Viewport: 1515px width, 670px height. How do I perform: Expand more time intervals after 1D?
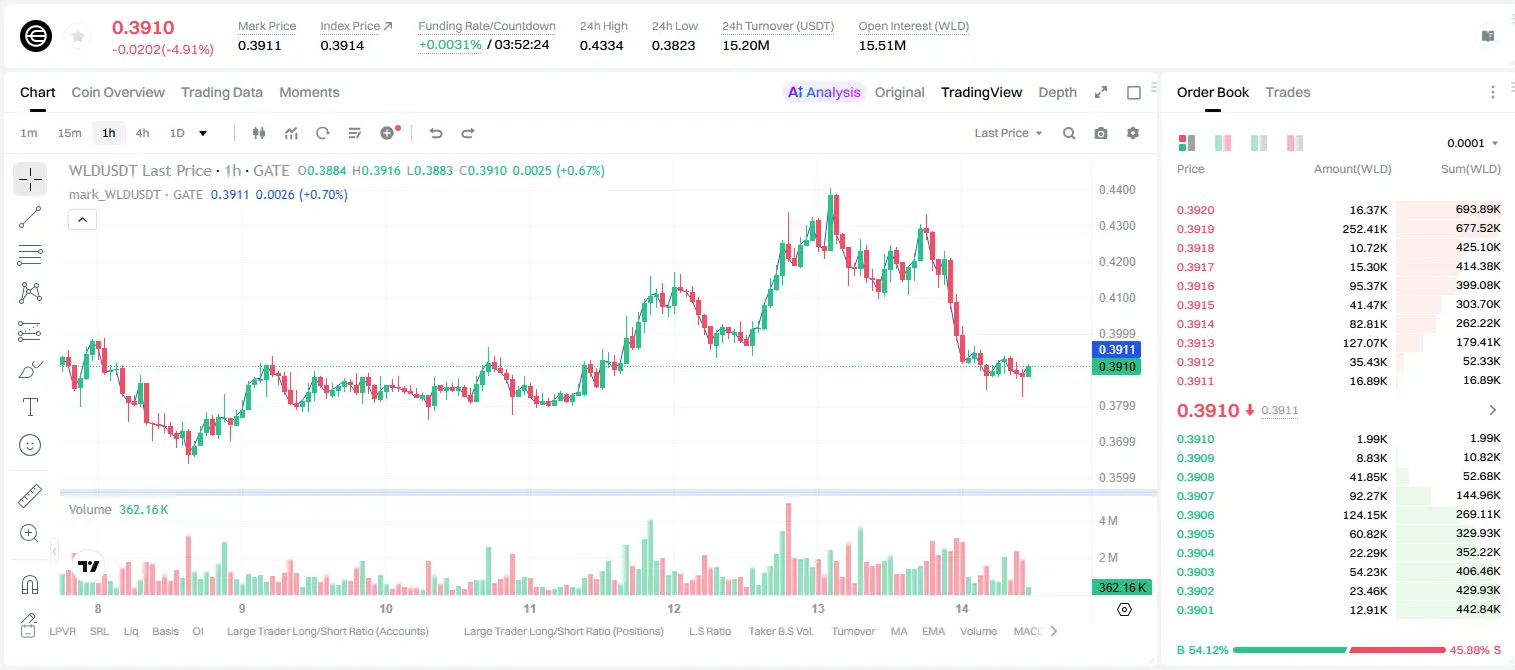click(203, 133)
